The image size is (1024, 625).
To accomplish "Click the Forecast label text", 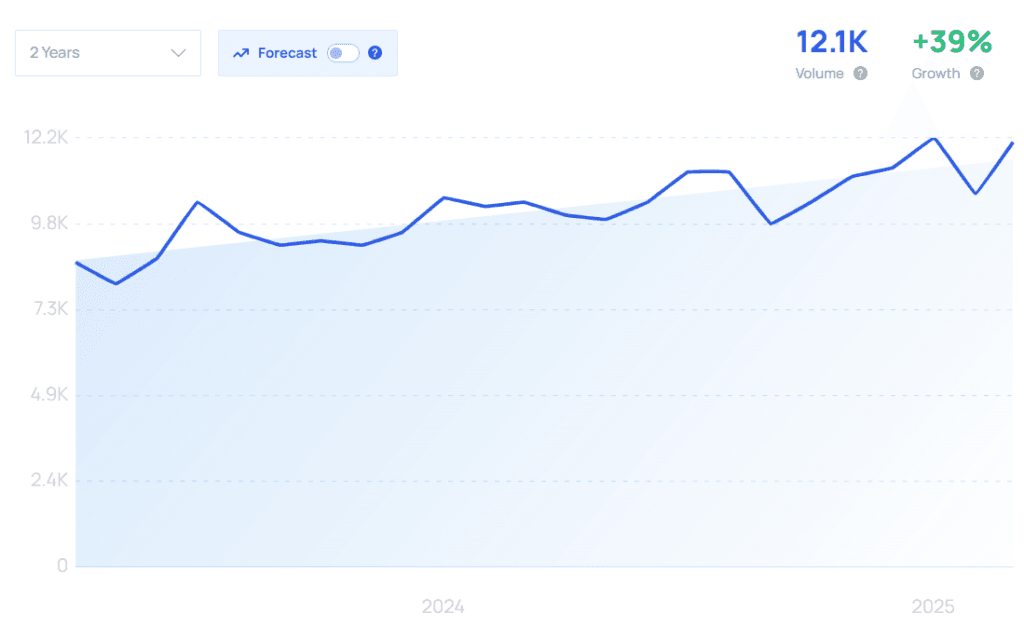I will pyautogui.click(x=287, y=53).
